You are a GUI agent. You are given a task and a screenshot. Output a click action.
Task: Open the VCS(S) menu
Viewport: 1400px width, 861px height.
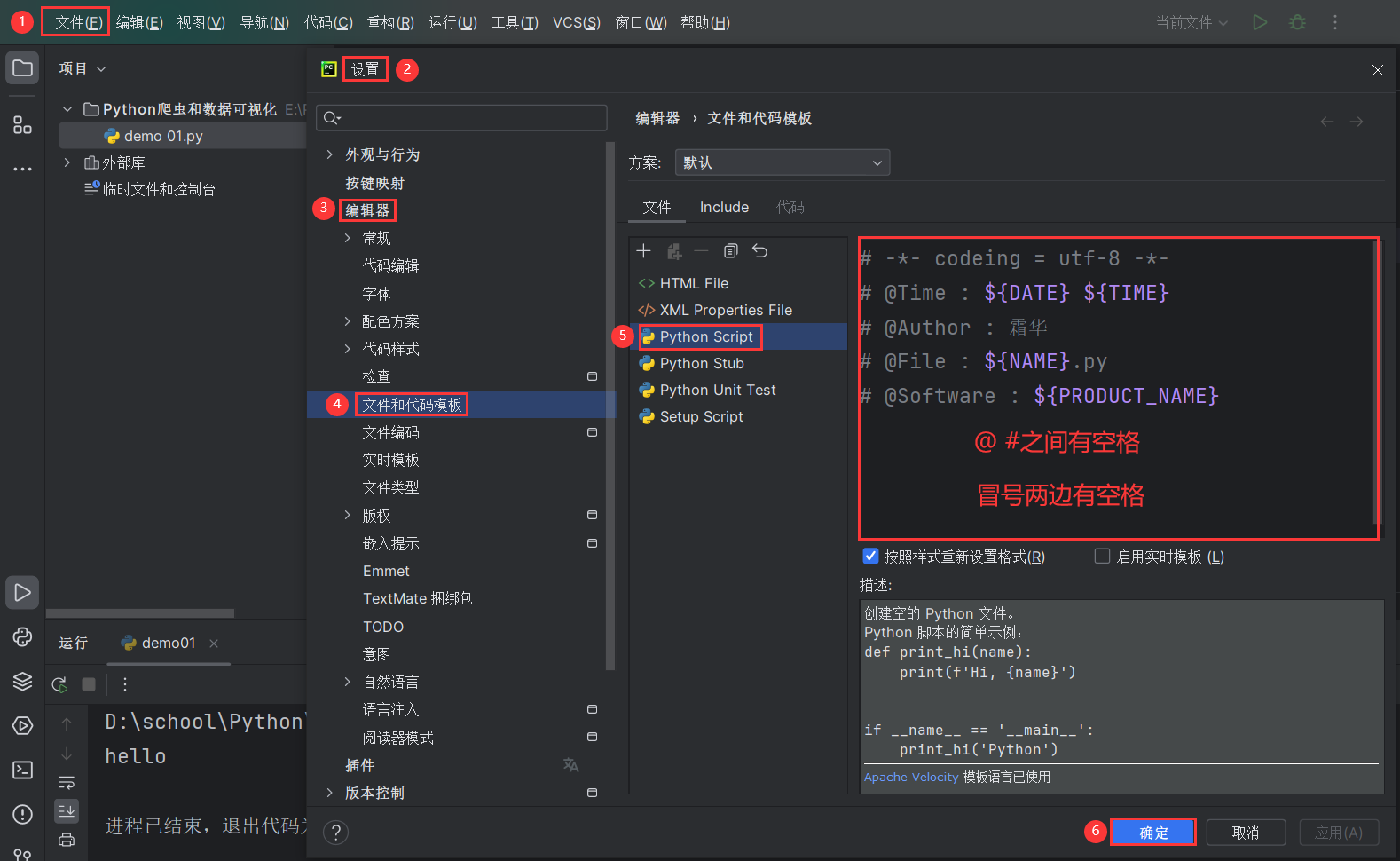tap(577, 22)
